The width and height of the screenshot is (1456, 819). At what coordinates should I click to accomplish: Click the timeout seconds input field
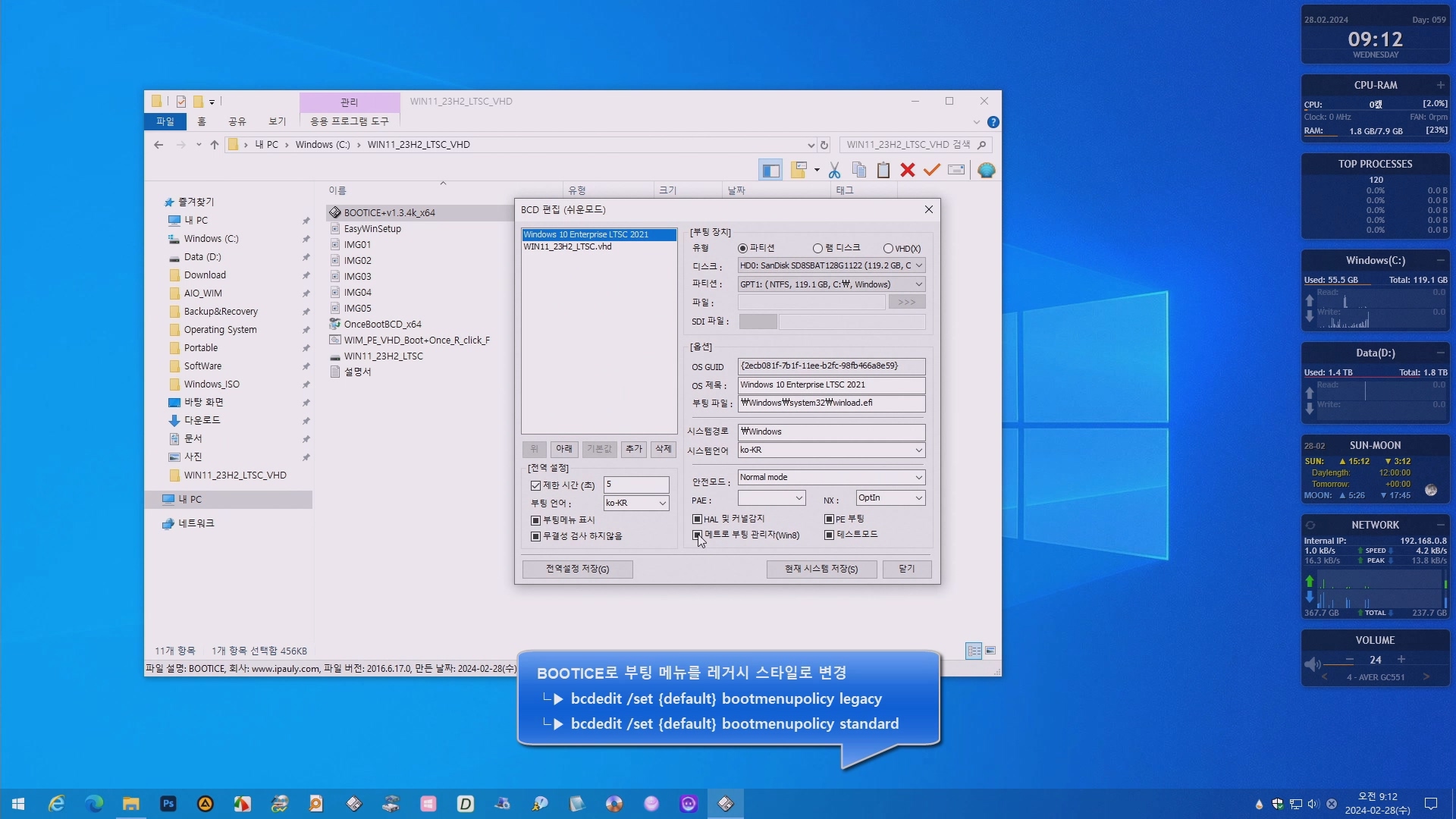click(636, 485)
